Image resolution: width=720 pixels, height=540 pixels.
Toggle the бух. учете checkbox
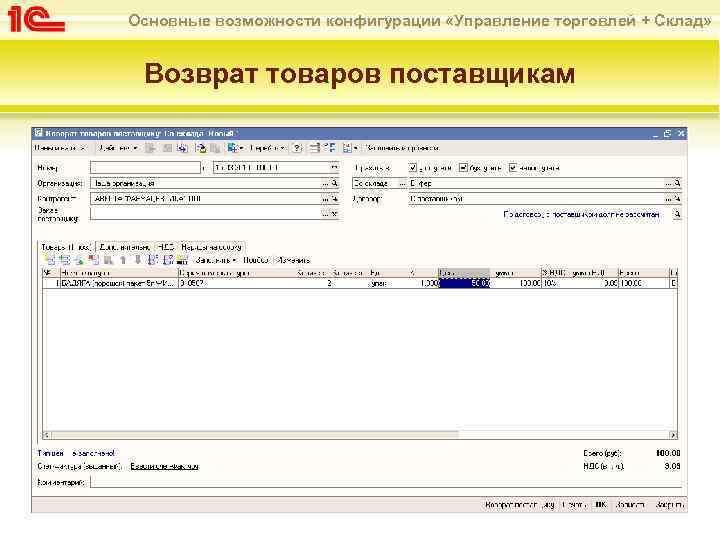tap(463, 168)
